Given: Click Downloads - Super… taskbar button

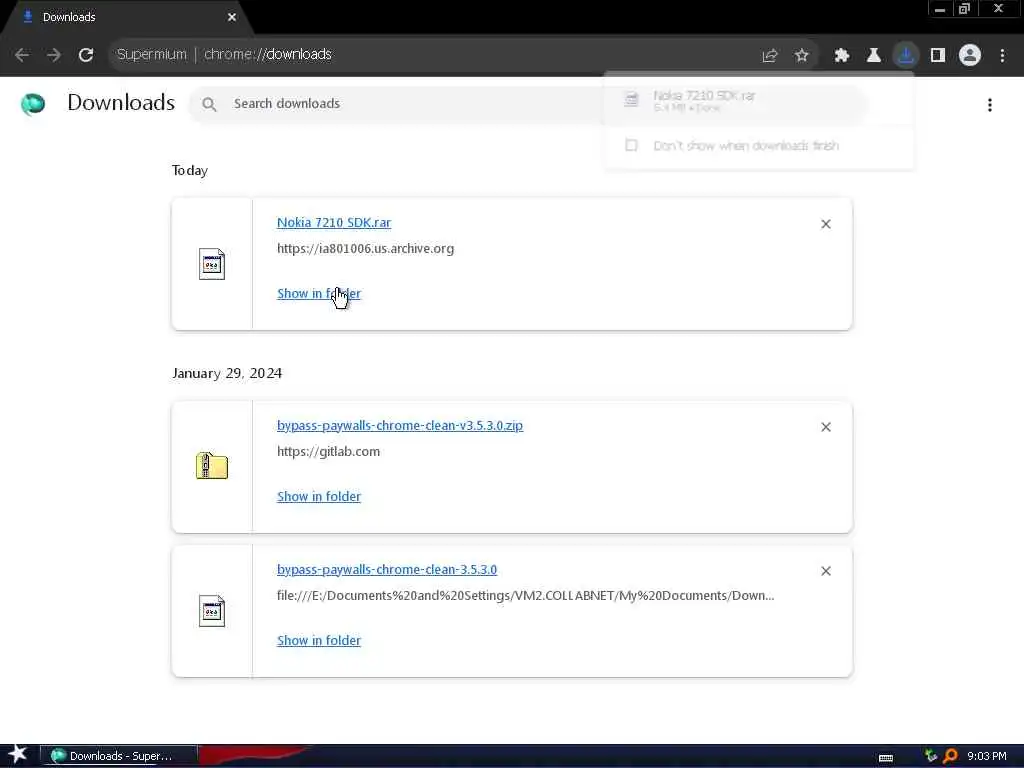Looking at the screenshot, I should click(119, 756).
